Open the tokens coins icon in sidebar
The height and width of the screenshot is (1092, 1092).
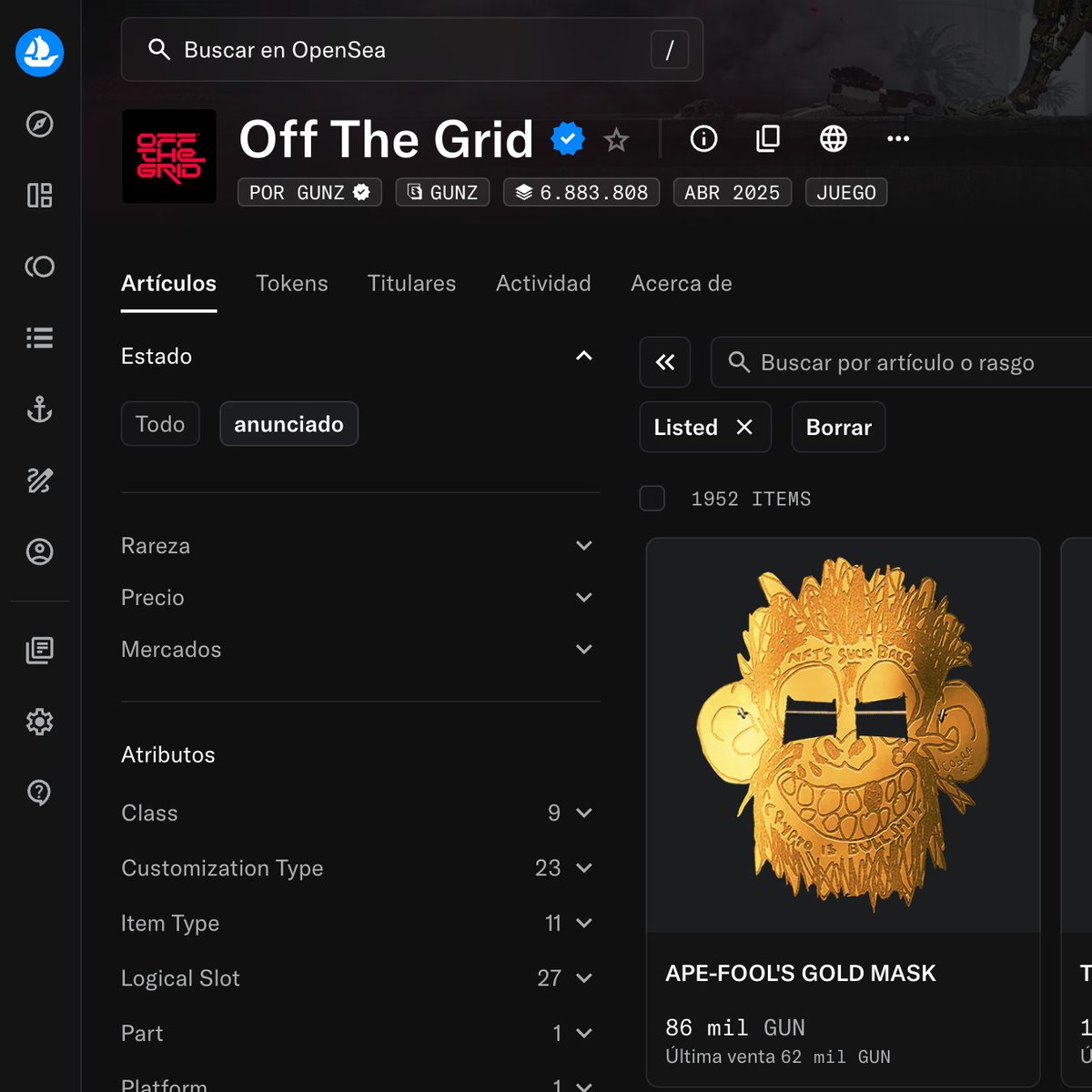tap(39, 267)
